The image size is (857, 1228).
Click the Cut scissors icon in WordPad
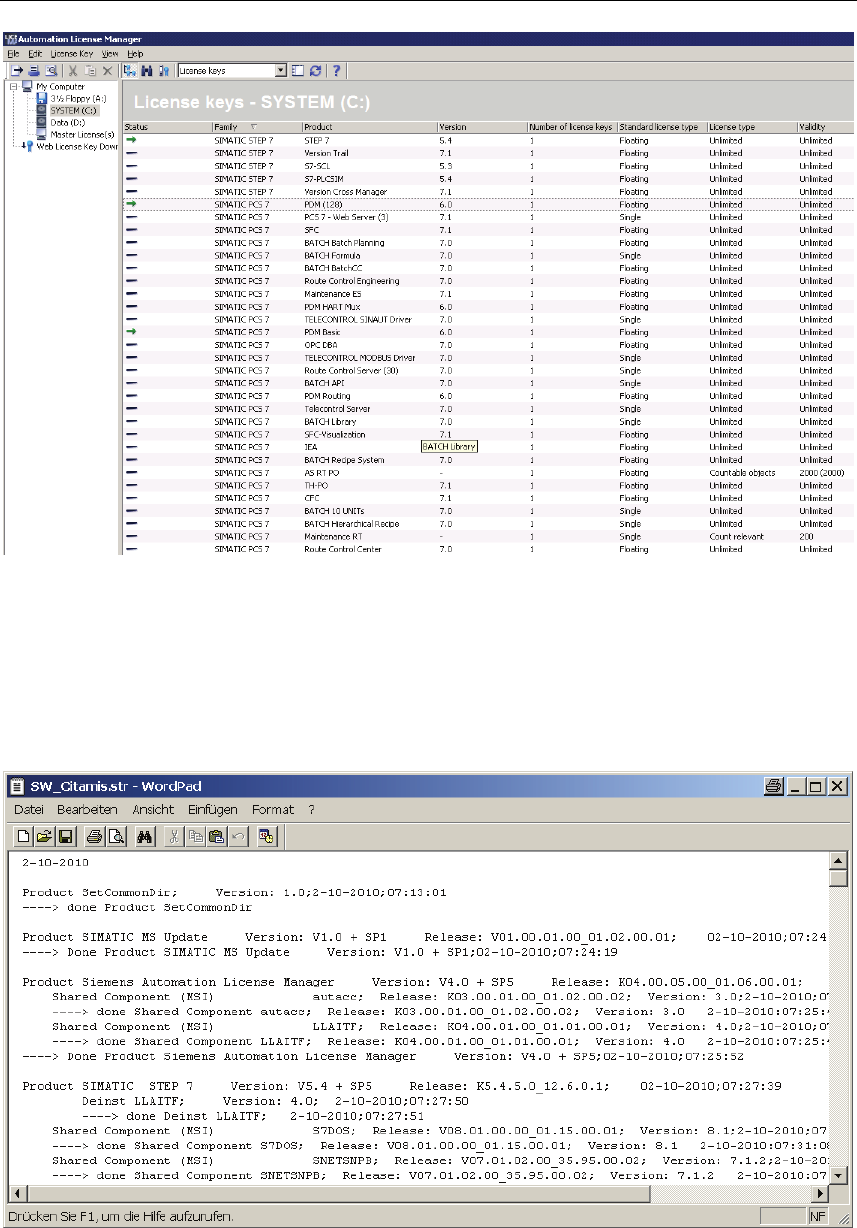pos(174,838)
